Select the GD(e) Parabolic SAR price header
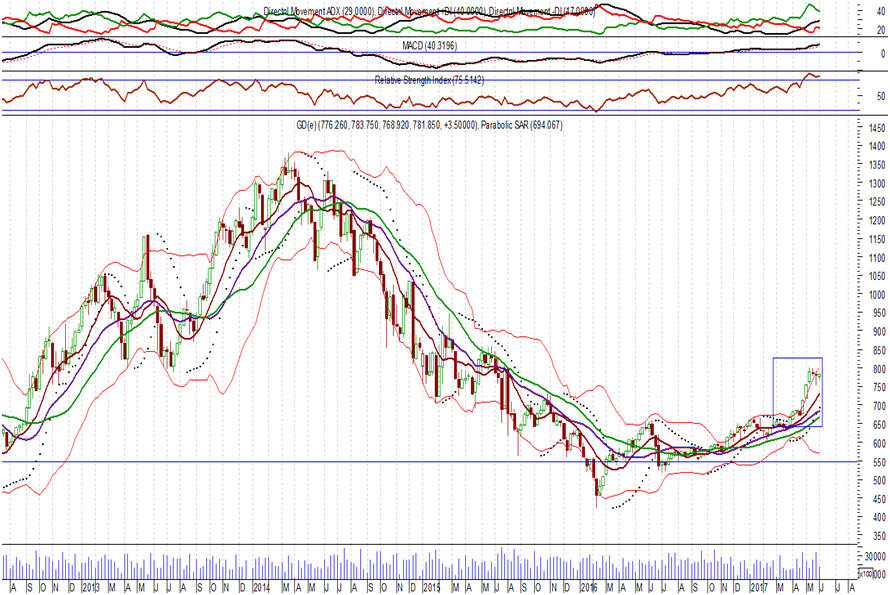Image resolution: width=890 pixels, height=595 pixels. coord(430,124)
